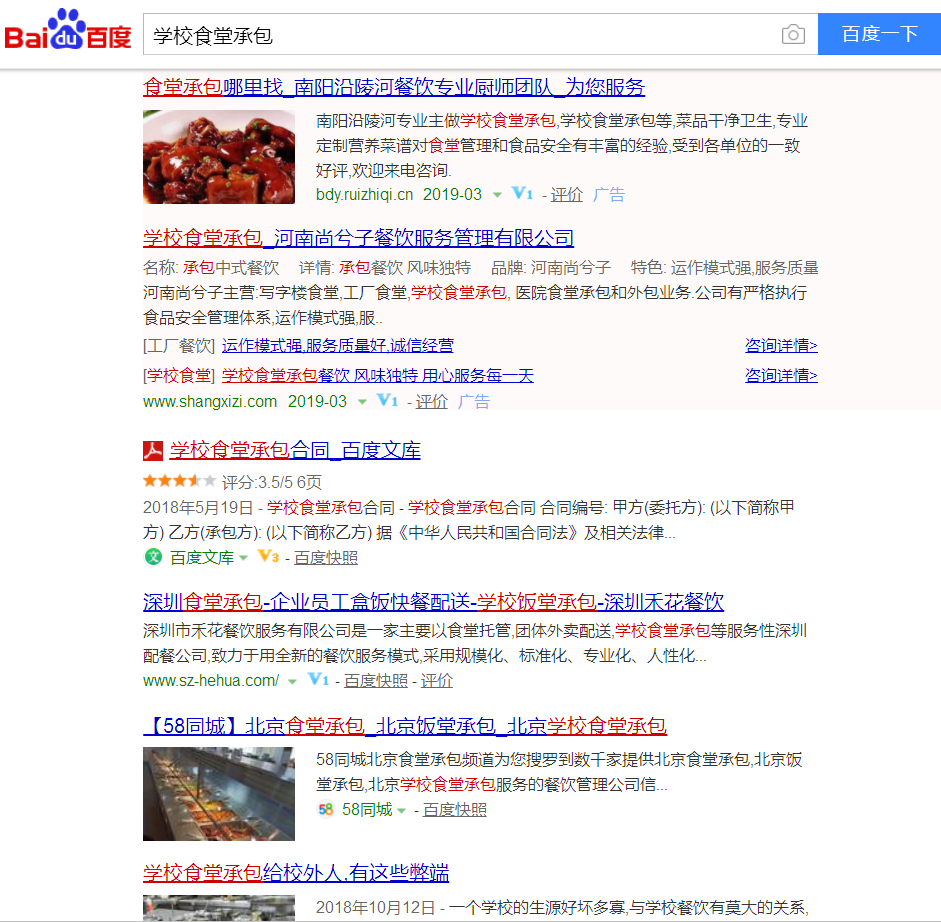
Task: Click the canteen buffet counter thumbnail
Action: pos(219,794)
